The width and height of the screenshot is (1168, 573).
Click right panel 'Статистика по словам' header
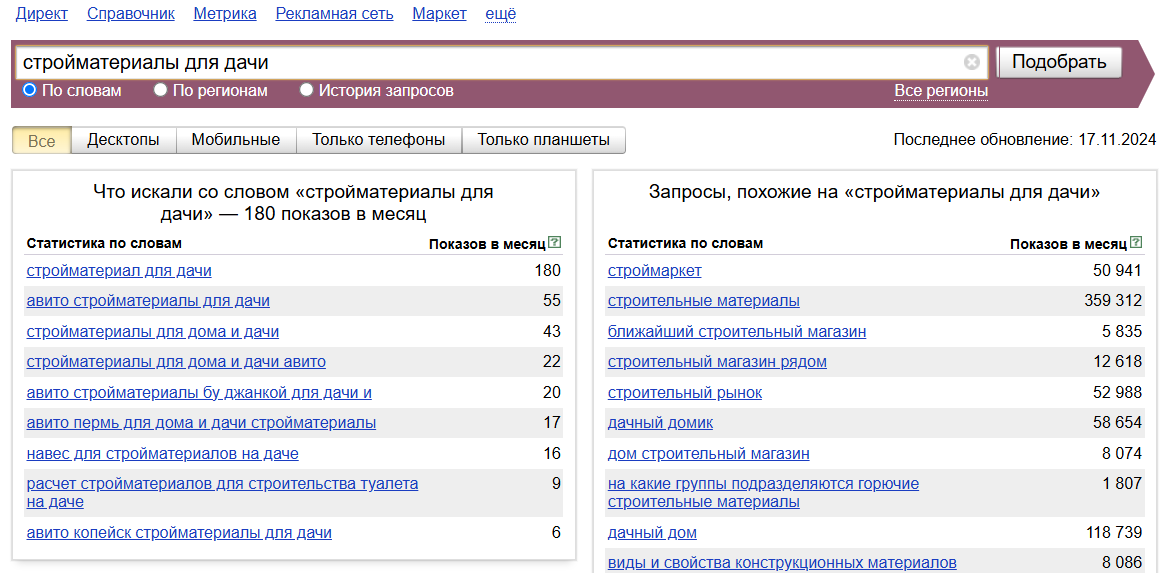pyautogui.click(x=685, y=243)
